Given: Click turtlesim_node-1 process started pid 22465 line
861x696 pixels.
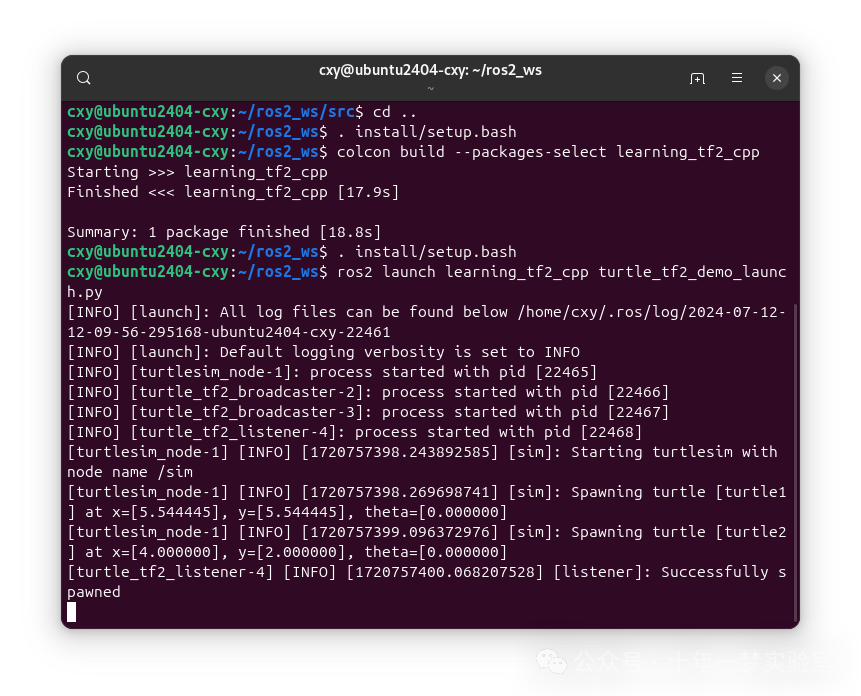Looking at the screenshot, I should tap(332, 372).
